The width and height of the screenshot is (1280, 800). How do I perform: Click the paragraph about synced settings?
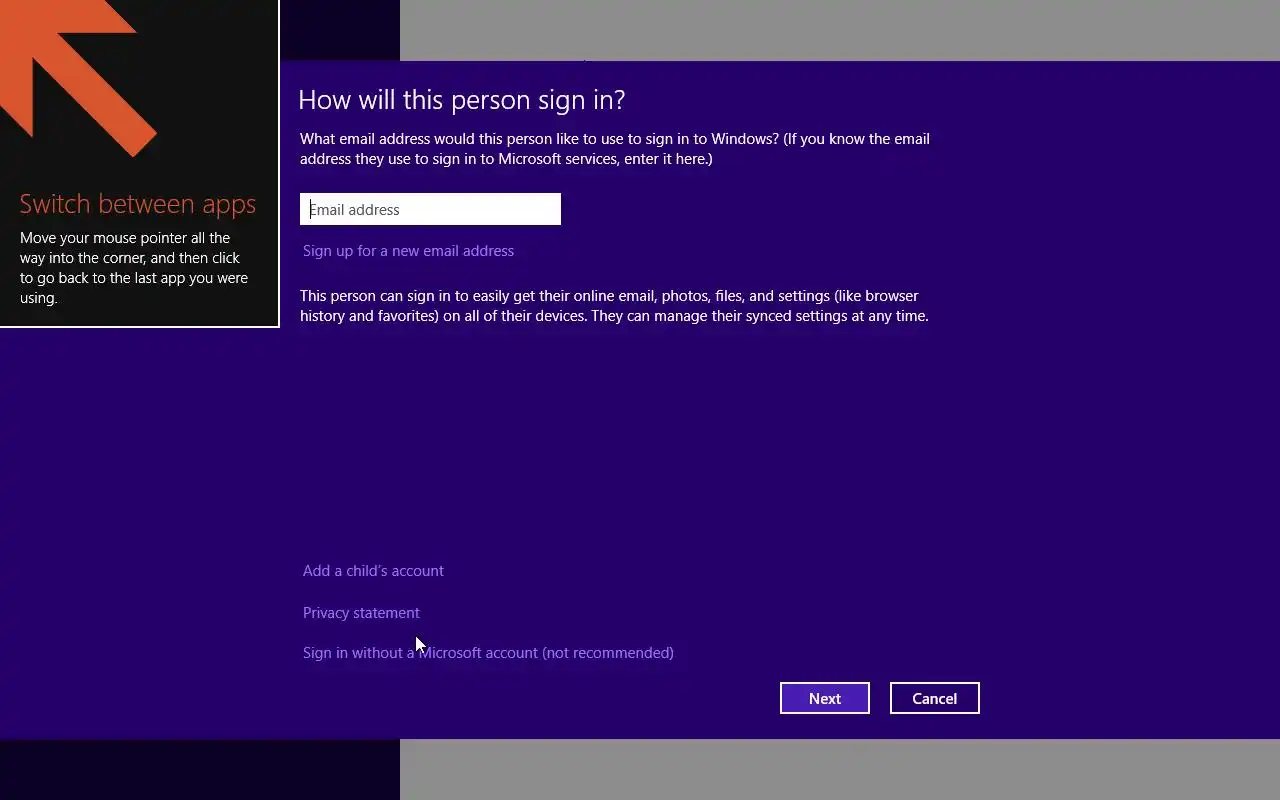click(614, 306)
